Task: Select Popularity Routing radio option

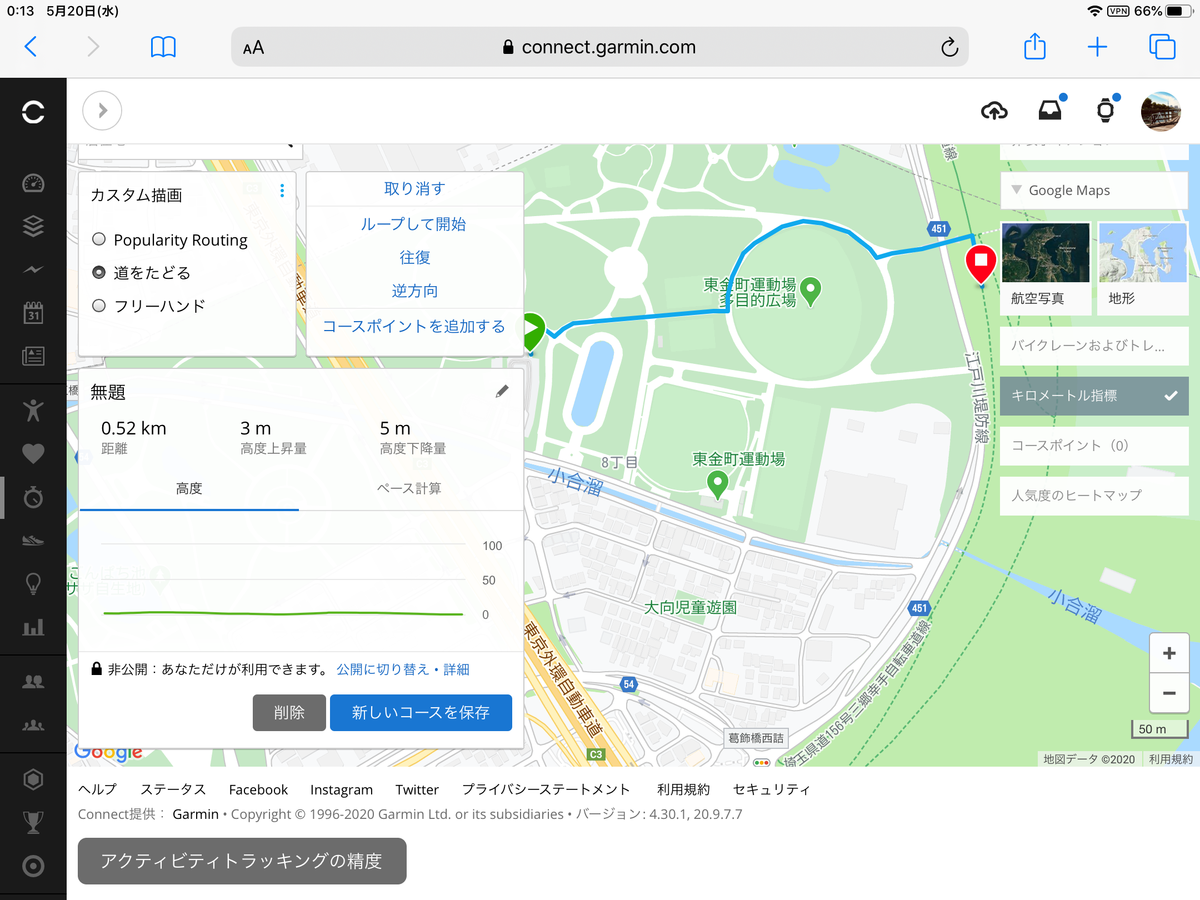Action: point(98,240)
